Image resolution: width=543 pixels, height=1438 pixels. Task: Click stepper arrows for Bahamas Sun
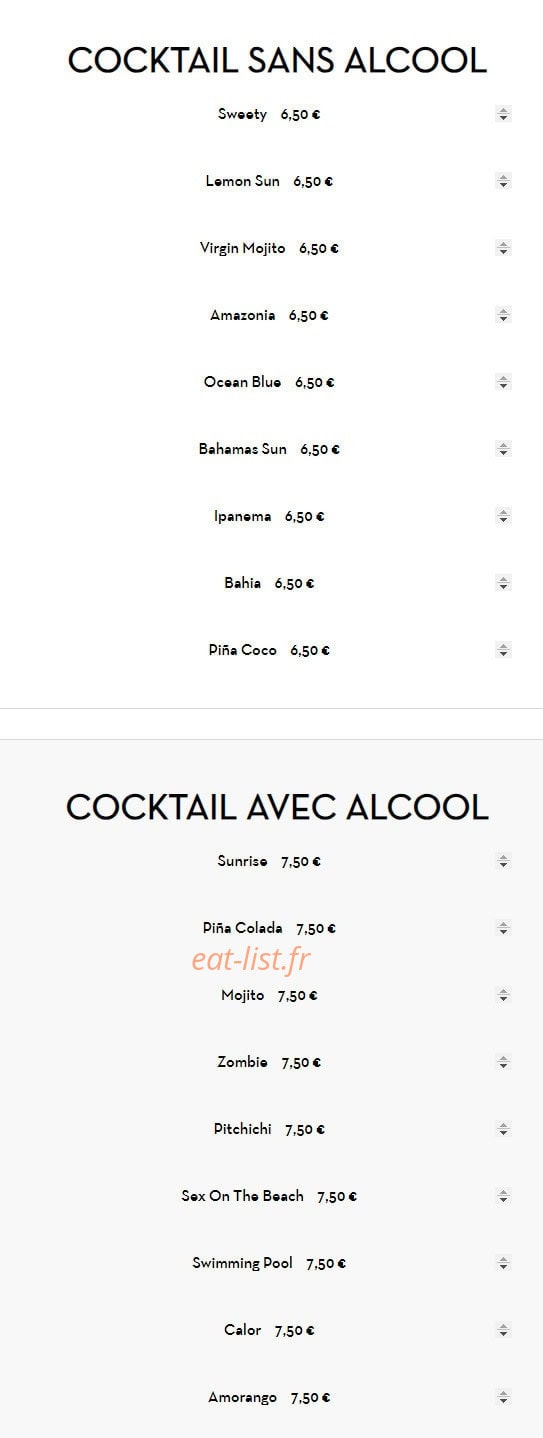click(503, 449)
